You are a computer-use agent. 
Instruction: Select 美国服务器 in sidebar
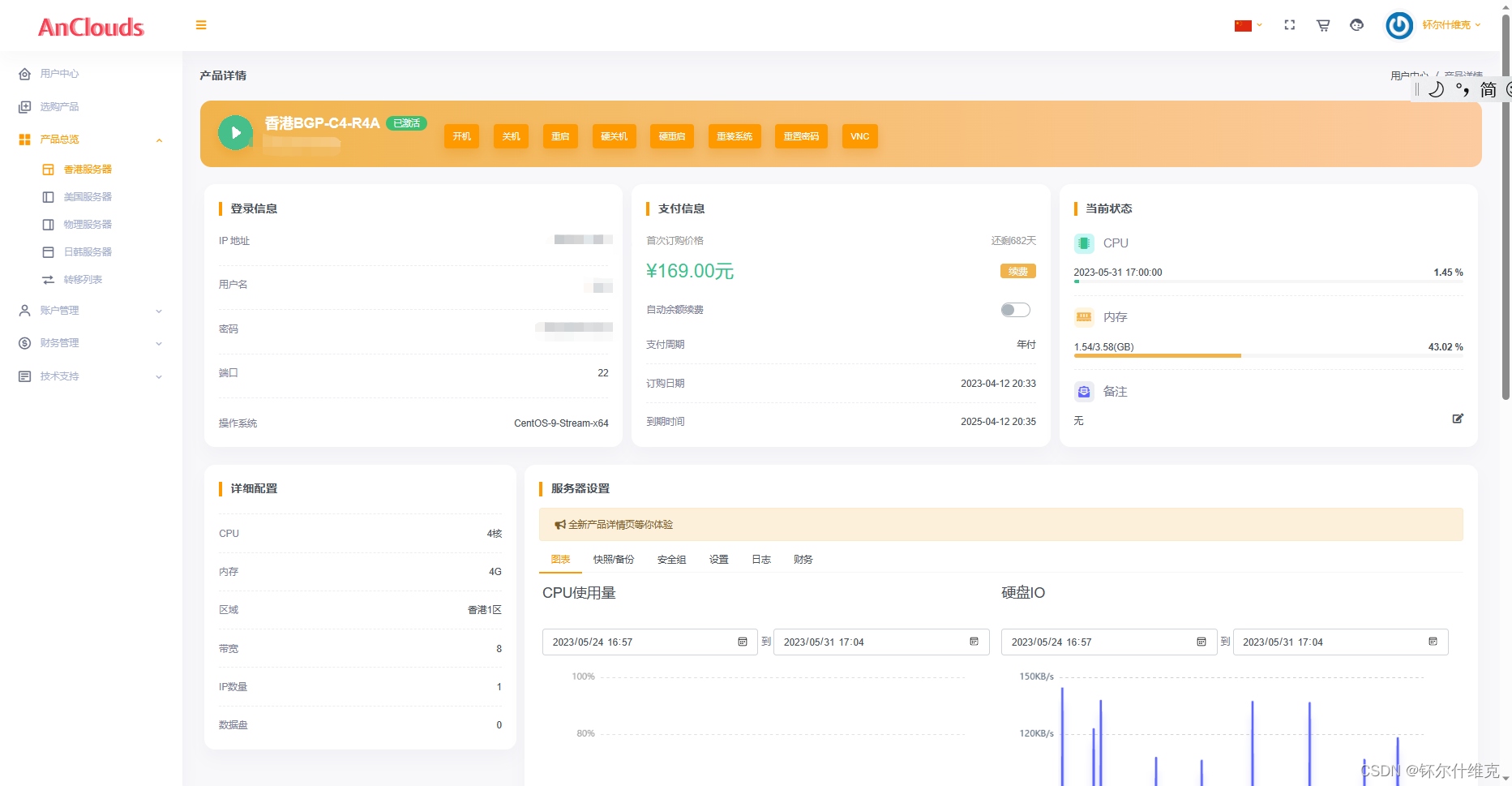[x=88, y=197]
